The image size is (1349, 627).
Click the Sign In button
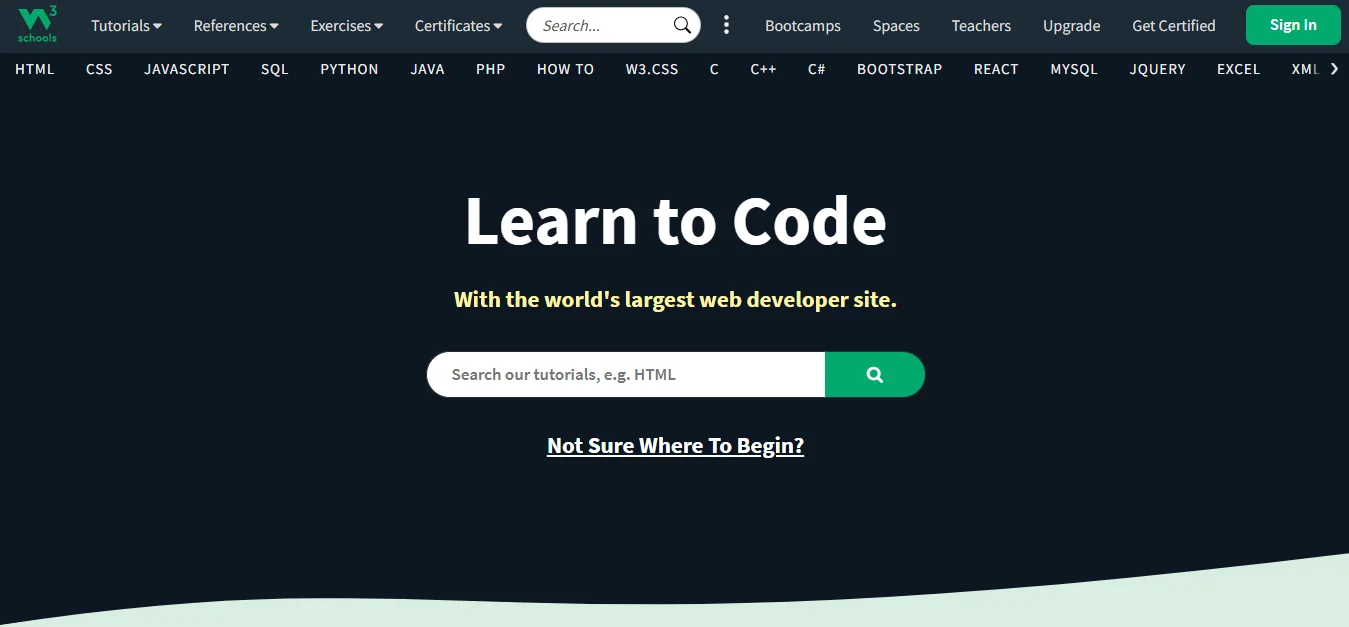coord(1292,25)
